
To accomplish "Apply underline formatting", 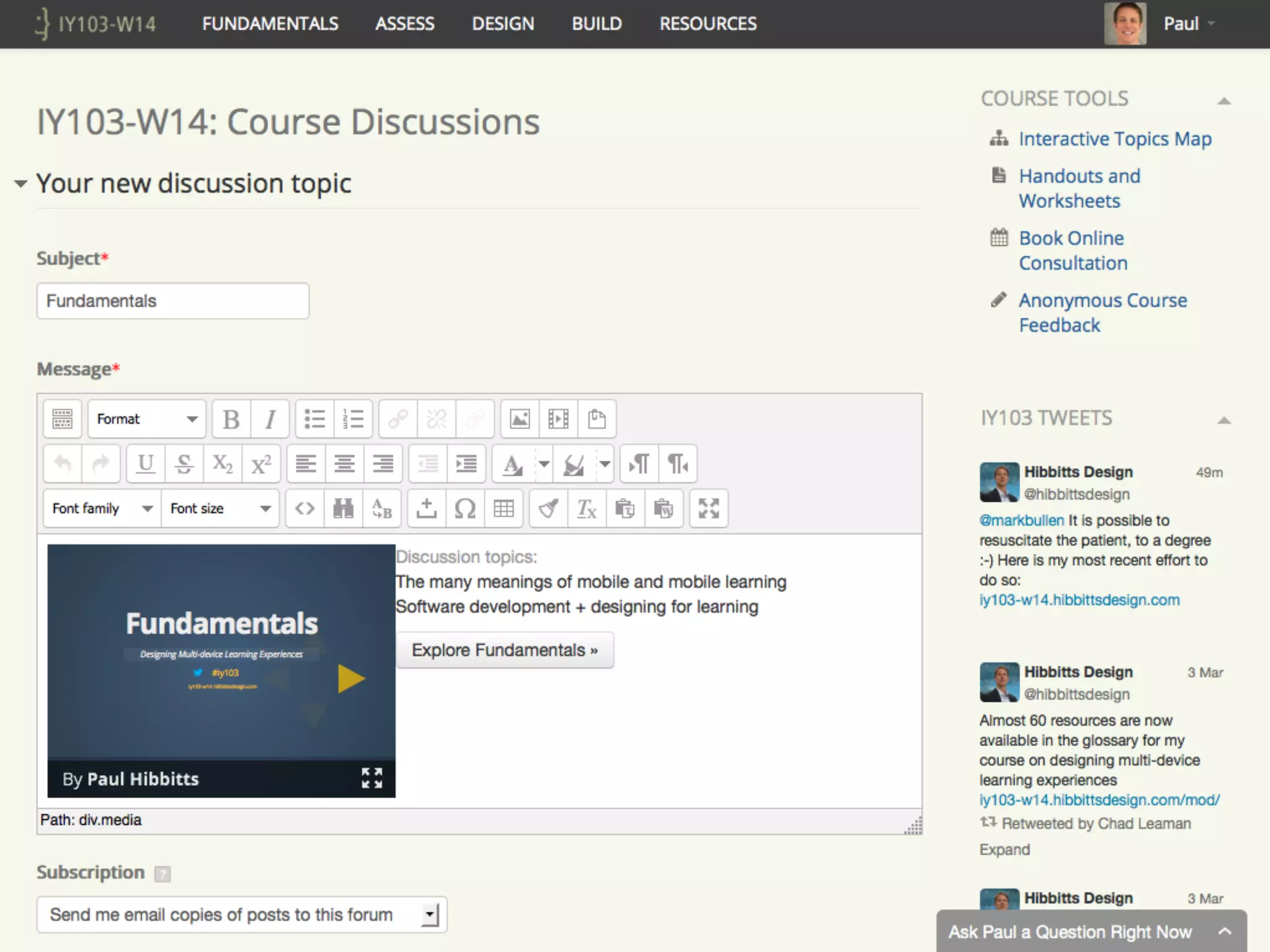I will [x=146, y=464].
